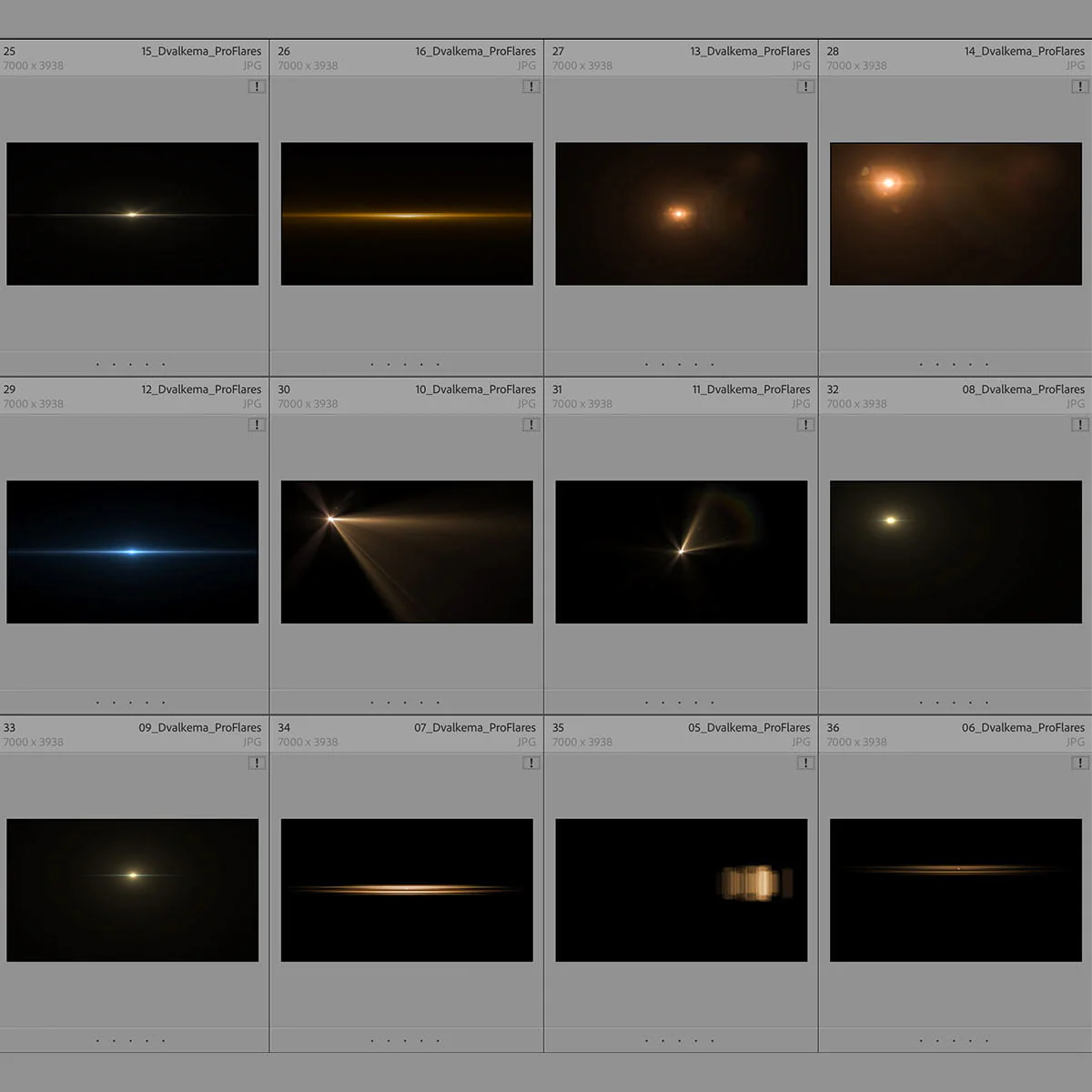The image size is (1092, 1092).
Task: Select the 06_Dvalkema_ProFlares thumbnail
Action: [x=956, y=890]
